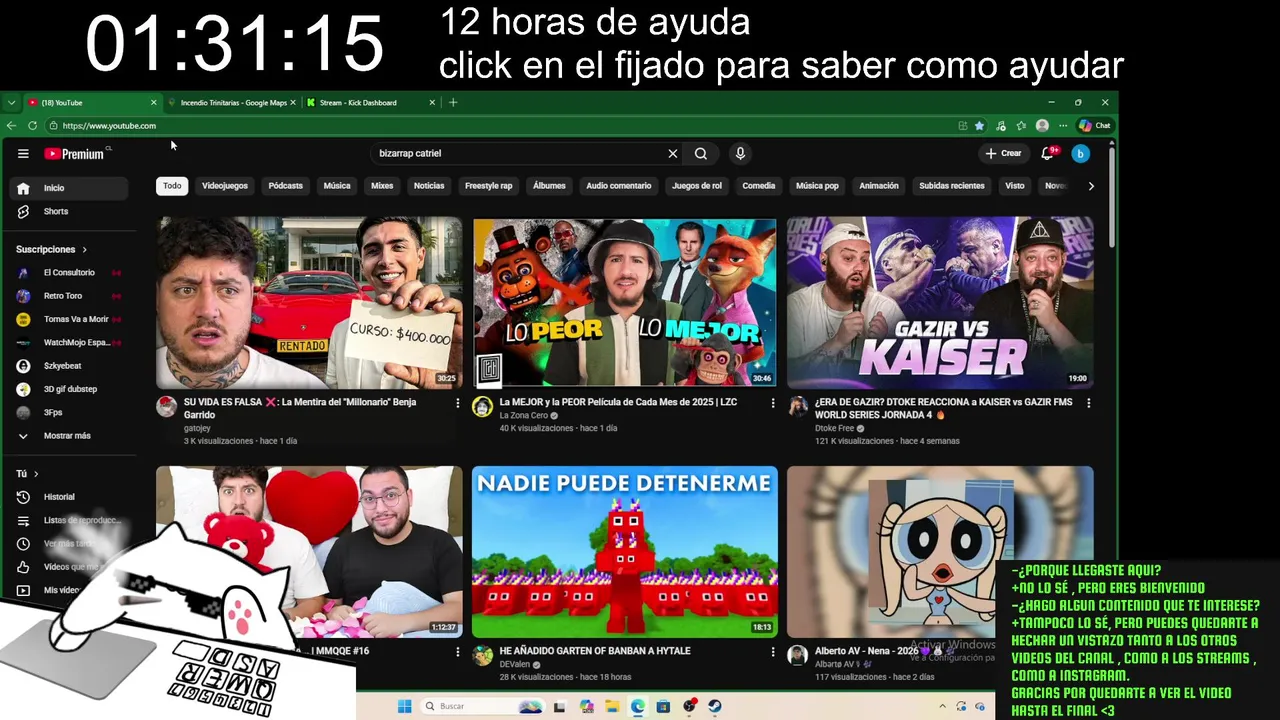The height and width of the screenshot is (720, 1280).
Task: Click Windows Start button on taskbar
Action: [404, 706]
